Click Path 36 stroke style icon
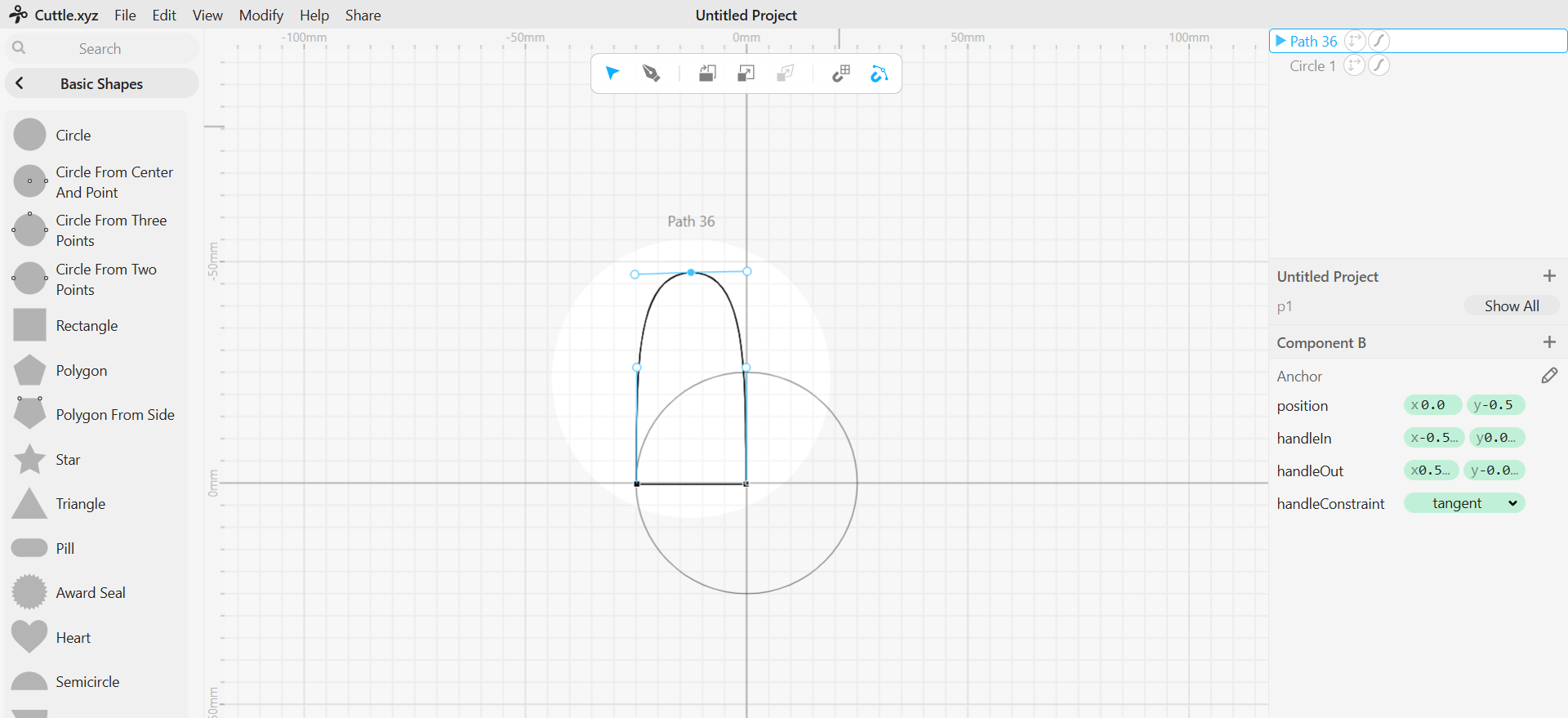 1379,41
